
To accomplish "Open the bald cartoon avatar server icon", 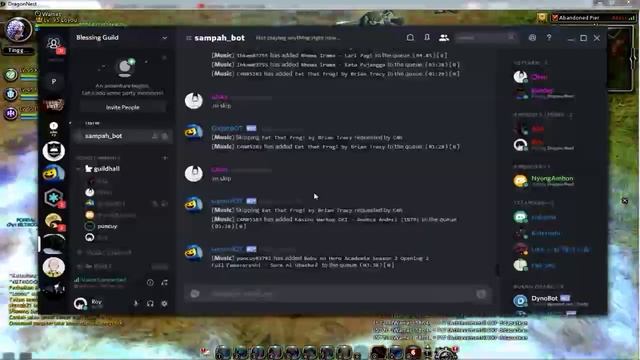I will (x=53, y=267).
